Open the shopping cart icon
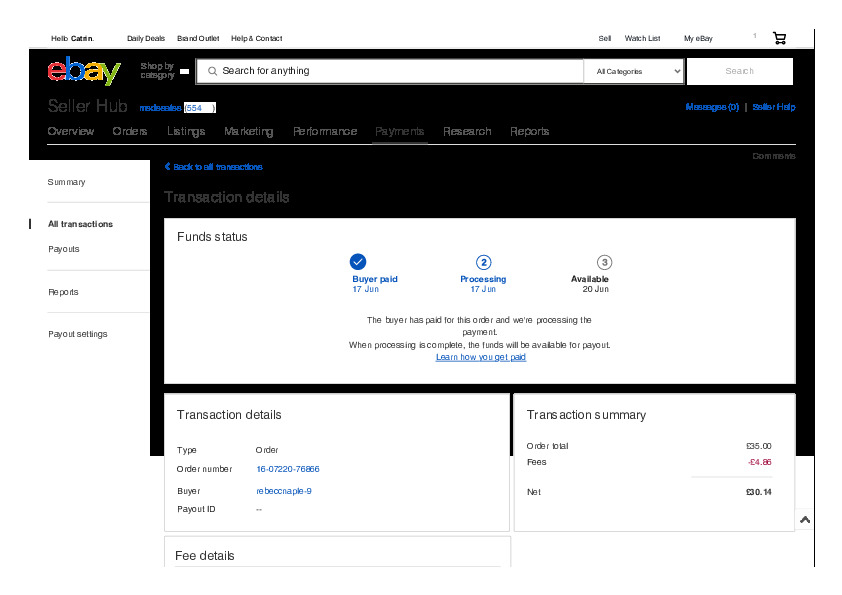The image size is (842, 595). point(779,38)
